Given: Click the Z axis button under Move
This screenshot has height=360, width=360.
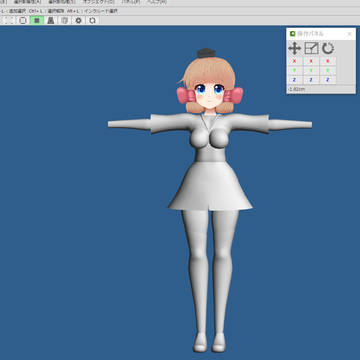Looking at the screenshot, I should (294, 80).
